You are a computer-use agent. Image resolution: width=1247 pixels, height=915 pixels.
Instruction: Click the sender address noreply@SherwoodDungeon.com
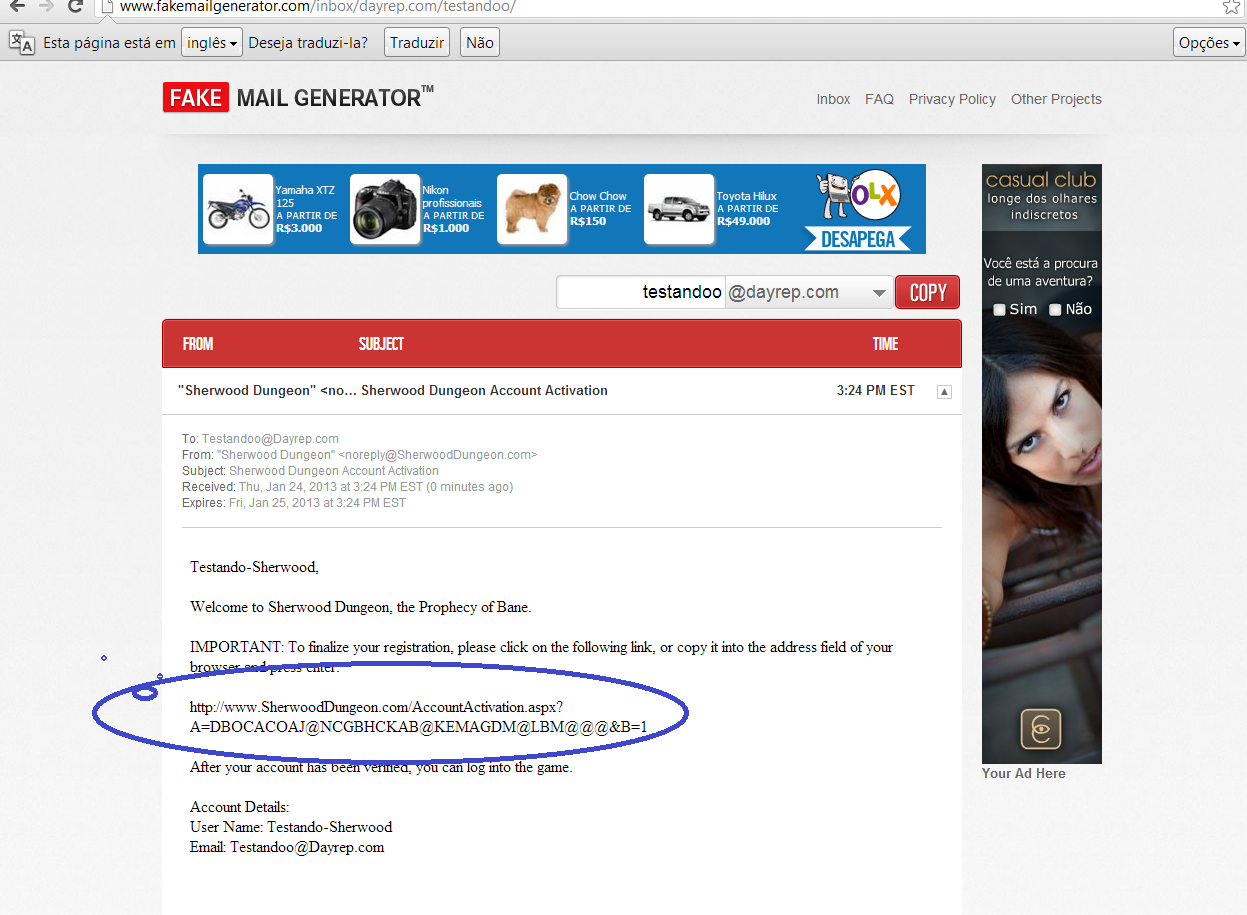tap(440, 455)
